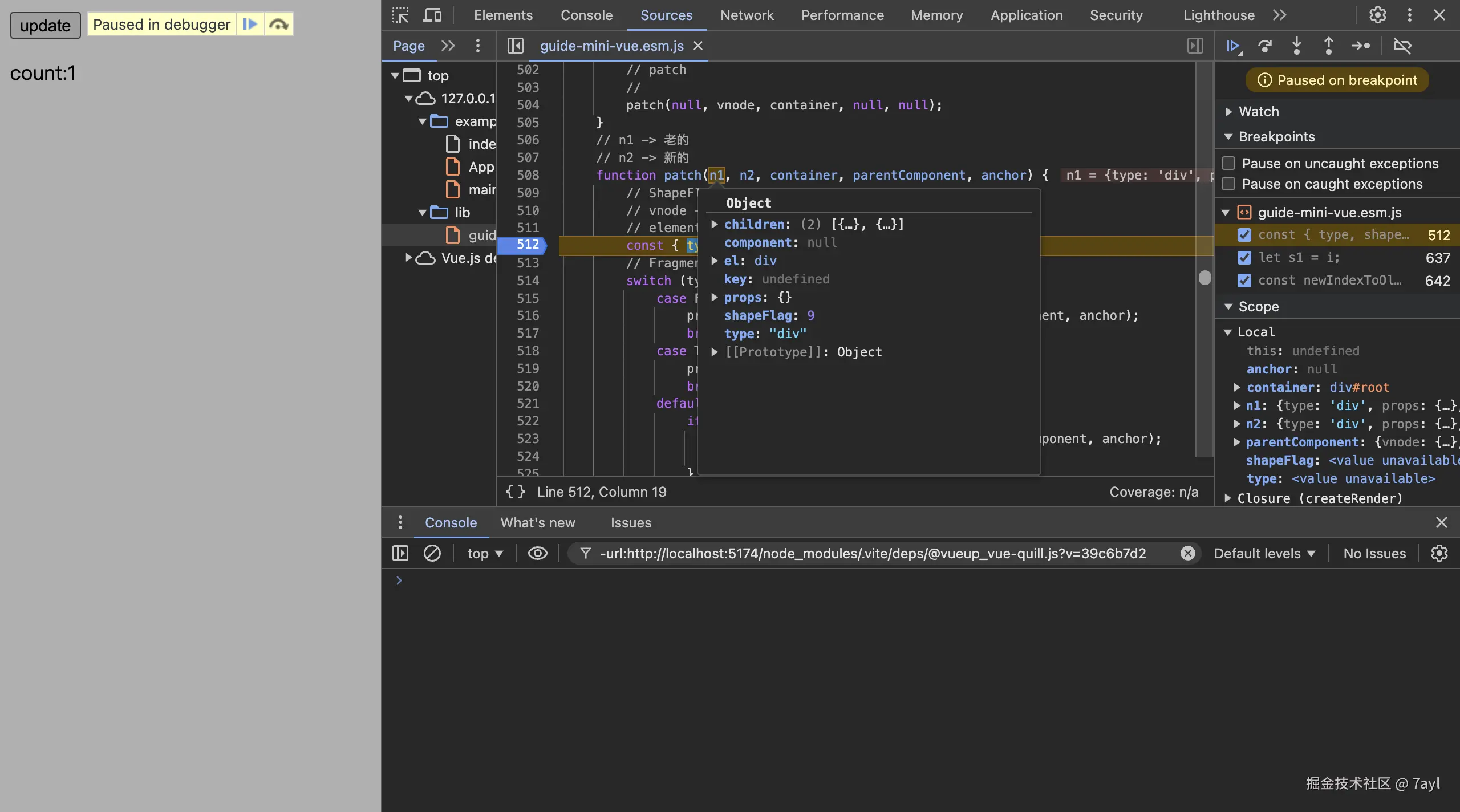The width and height of the screenshot is (1460, 812).
Task: Switch to the Network tab
Action: 747,15
